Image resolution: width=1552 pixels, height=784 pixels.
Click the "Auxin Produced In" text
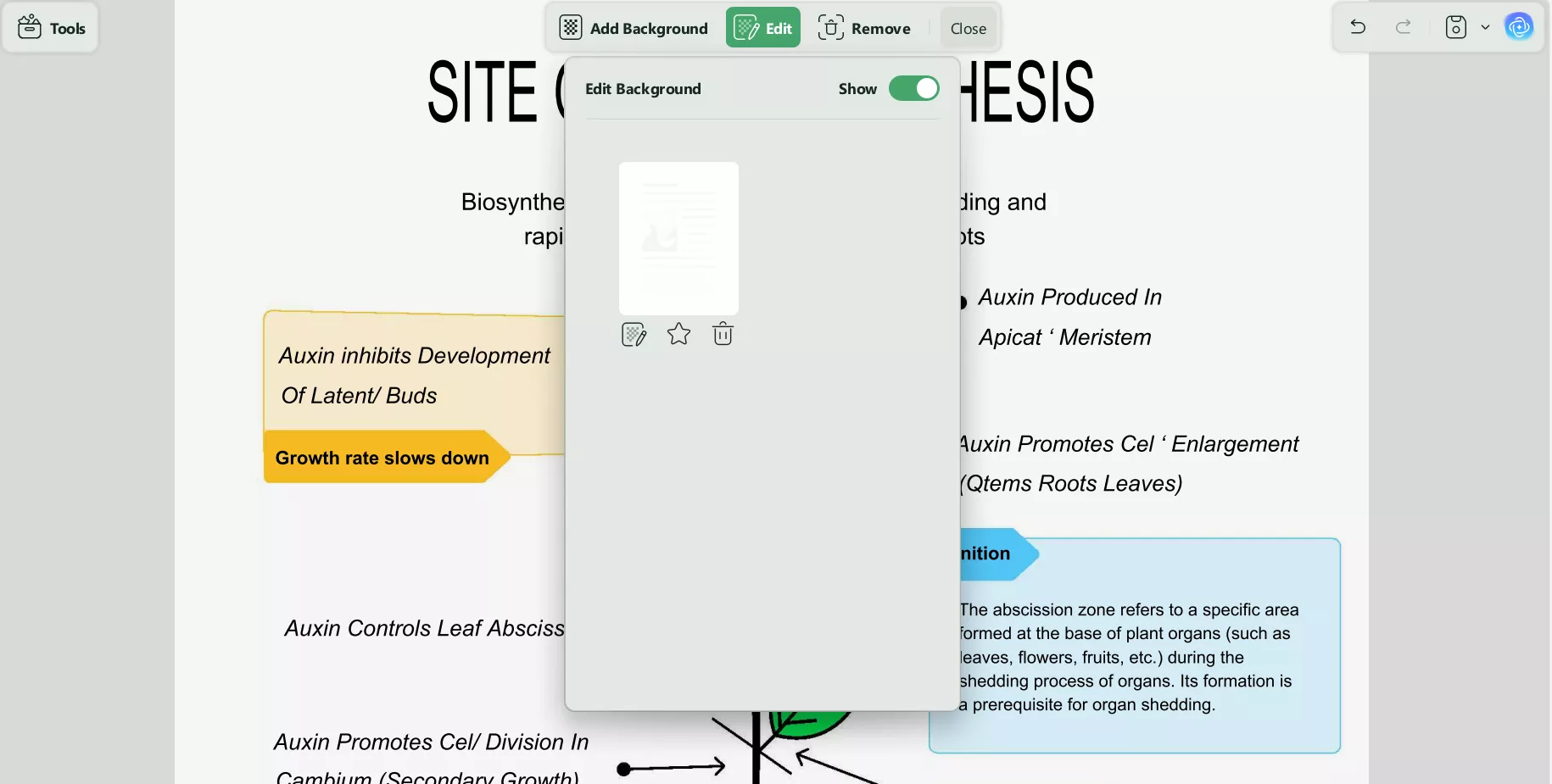1069,297
